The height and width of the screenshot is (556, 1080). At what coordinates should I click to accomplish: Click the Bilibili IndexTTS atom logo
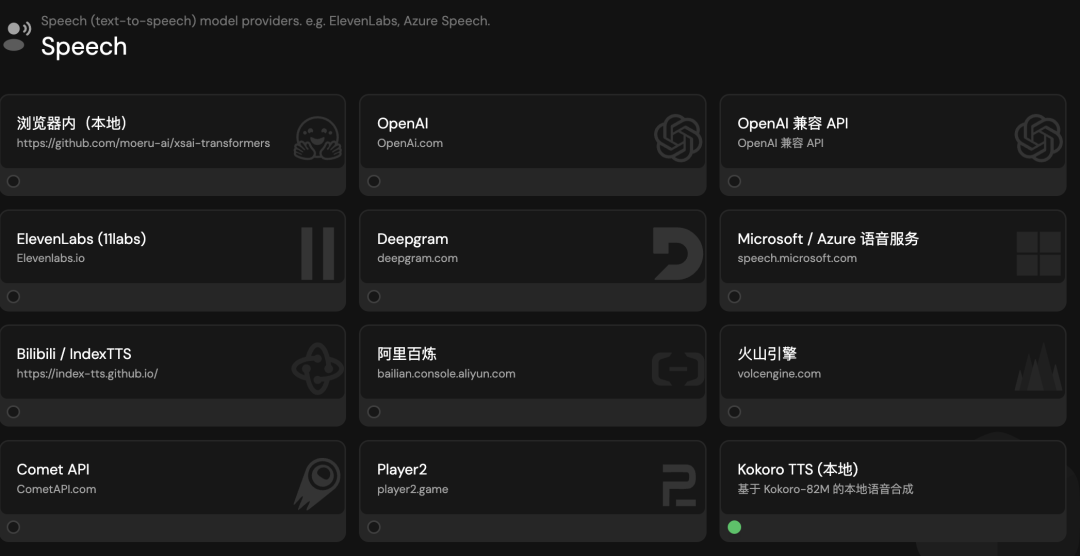pos(317,368)
